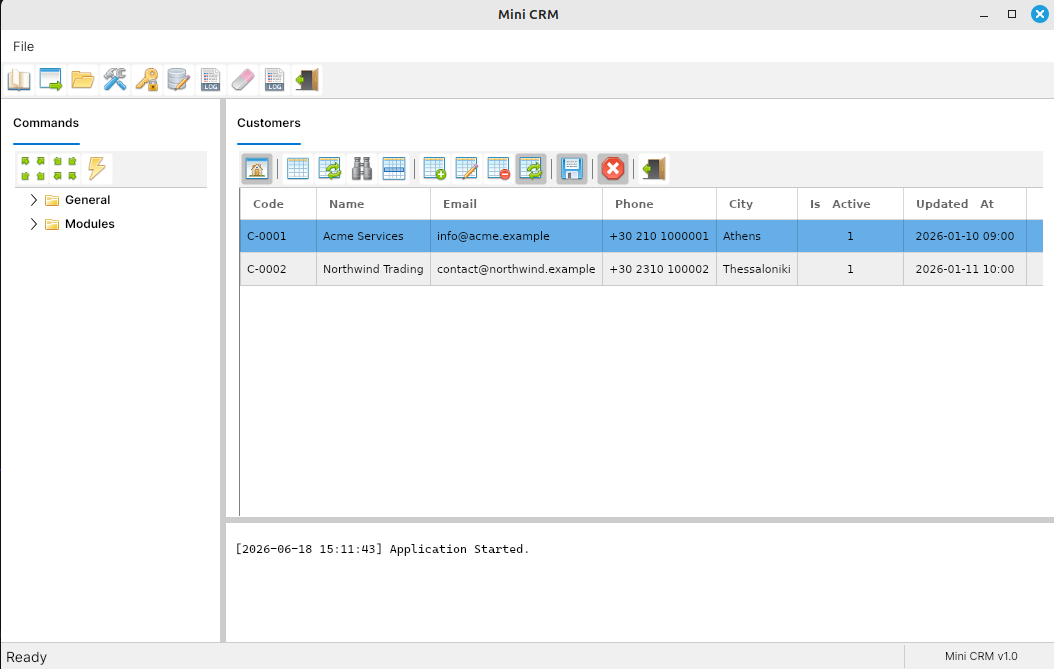Click the Athens city cell
The height and width of the screenshot is (669, 1054).
click(757, 236)
